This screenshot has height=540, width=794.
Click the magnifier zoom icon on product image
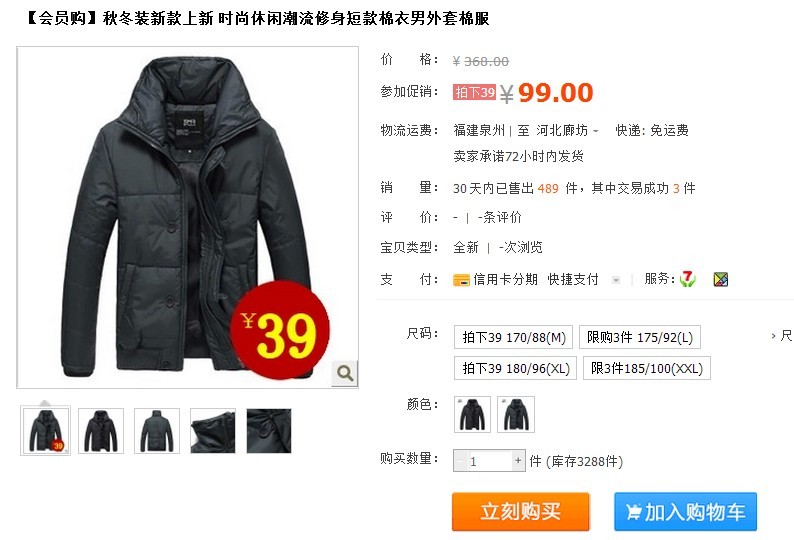[345, 374]
